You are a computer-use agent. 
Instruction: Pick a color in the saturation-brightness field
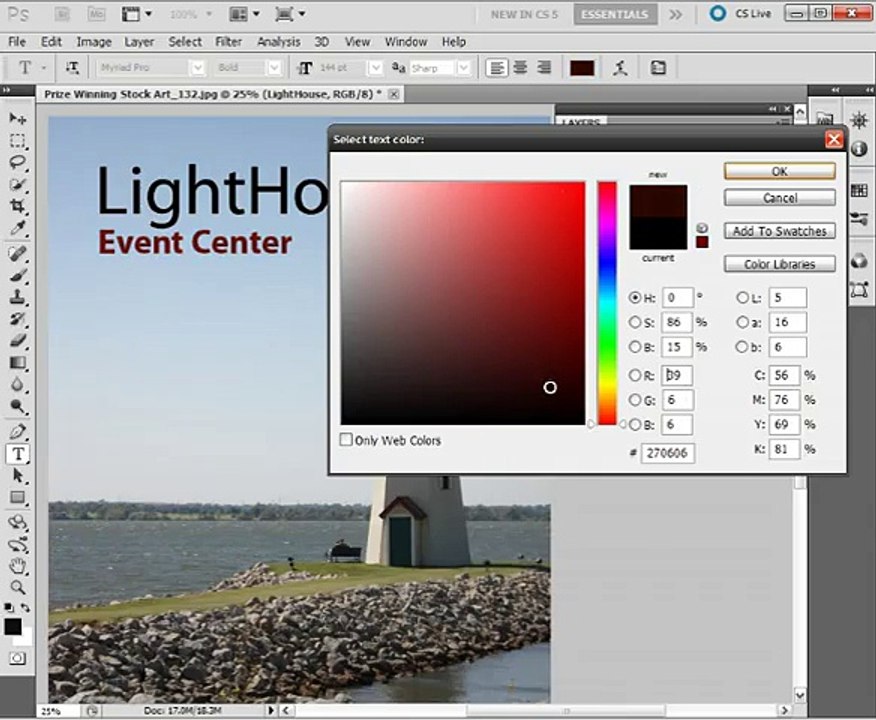click(x=463, y=303)
